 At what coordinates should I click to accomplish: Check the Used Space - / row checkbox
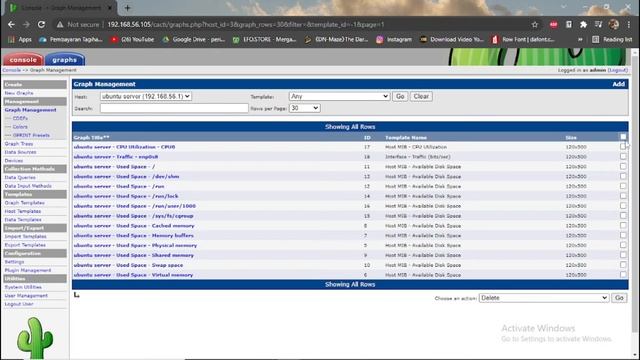pos(623,166)
